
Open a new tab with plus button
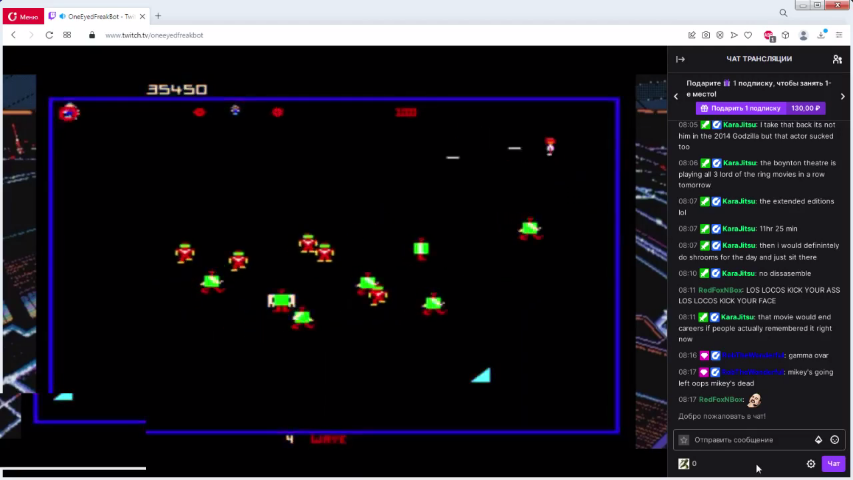(x=158, y=16)
